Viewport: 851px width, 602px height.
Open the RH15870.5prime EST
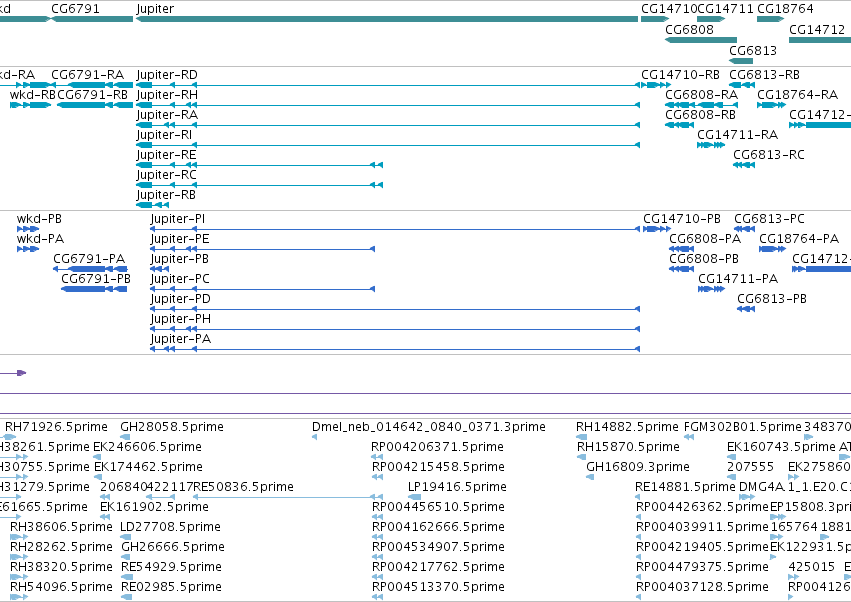581,457
